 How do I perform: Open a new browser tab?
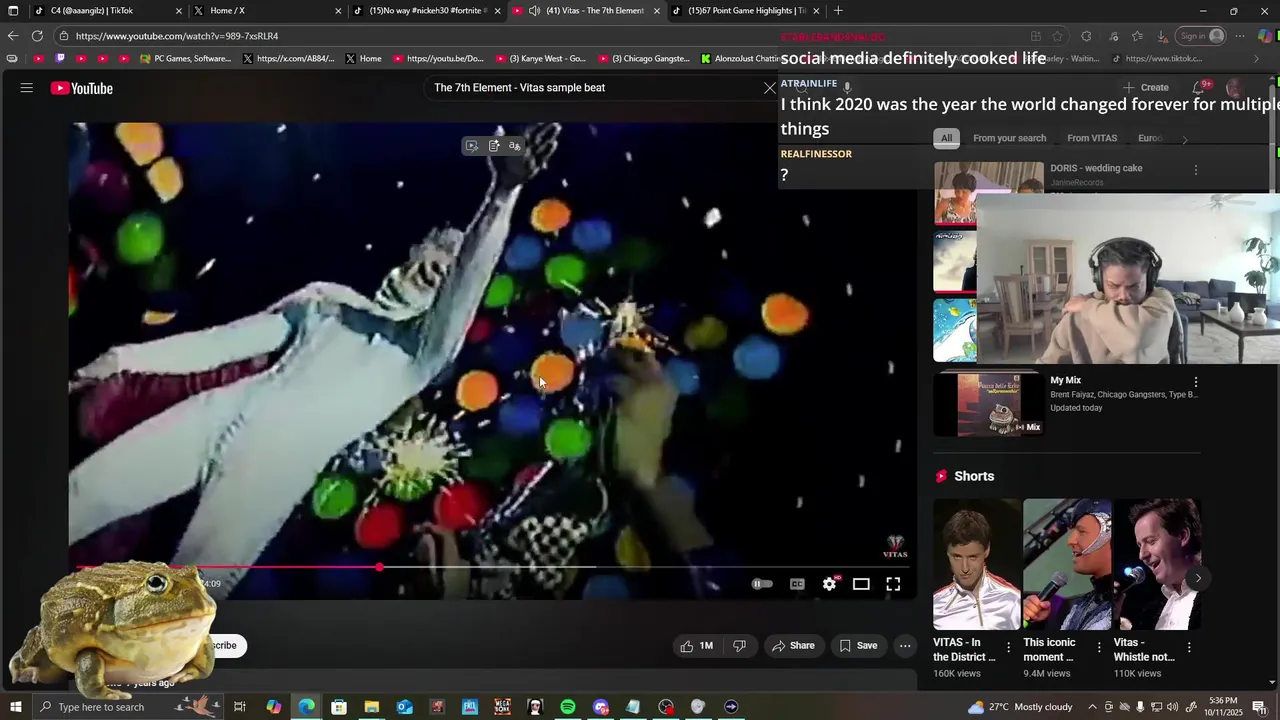[838, 11]
